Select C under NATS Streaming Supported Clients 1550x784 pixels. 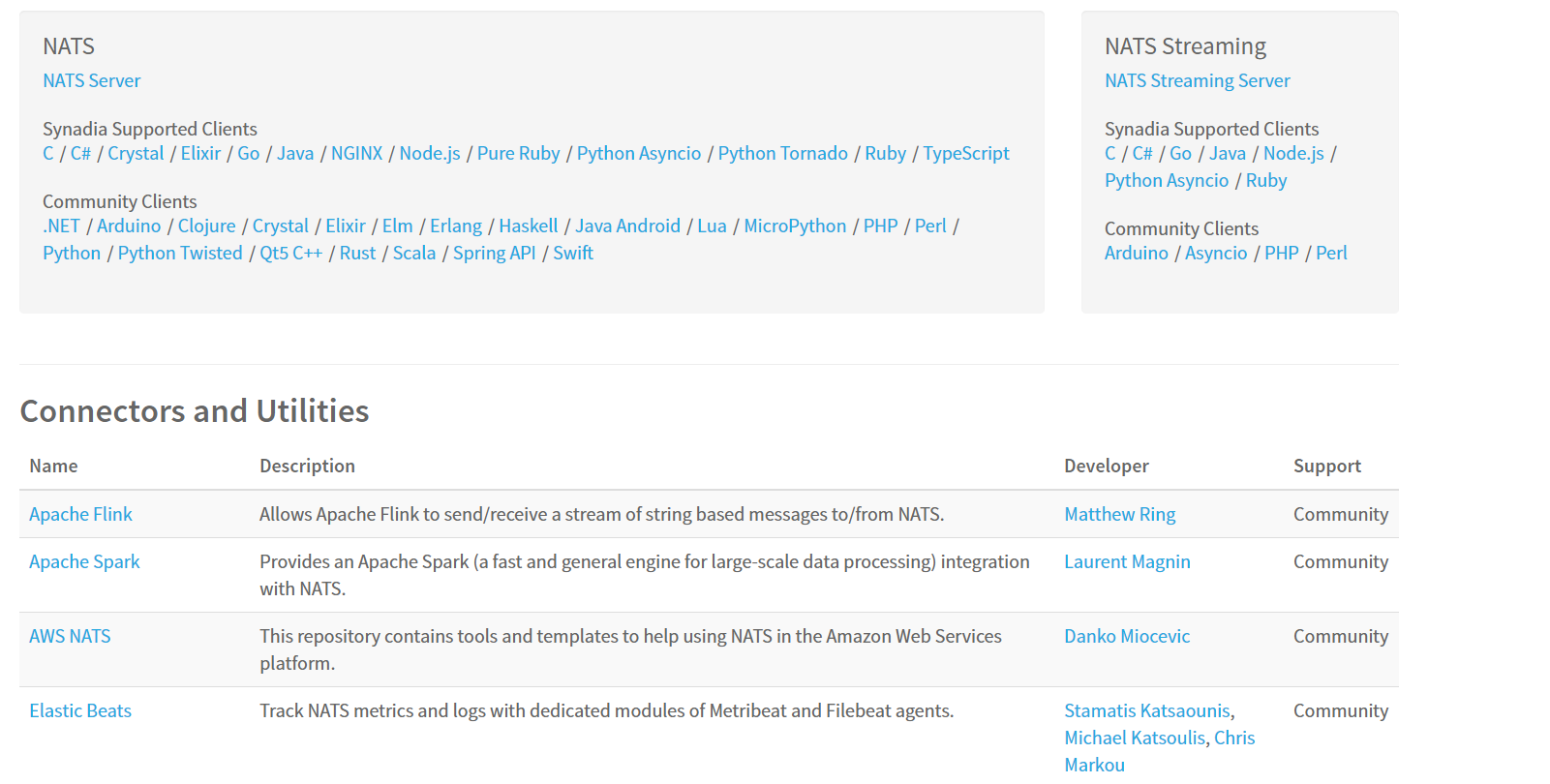1110,154
